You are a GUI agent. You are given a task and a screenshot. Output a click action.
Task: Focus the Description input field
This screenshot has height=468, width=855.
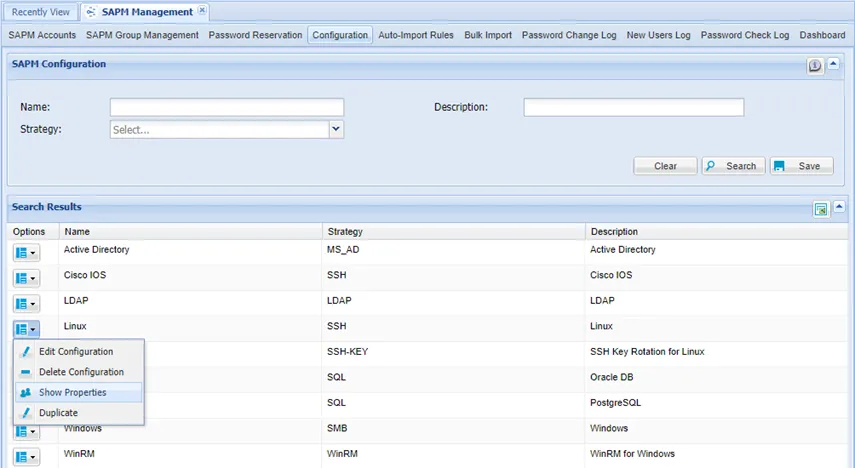pos(634,107)
